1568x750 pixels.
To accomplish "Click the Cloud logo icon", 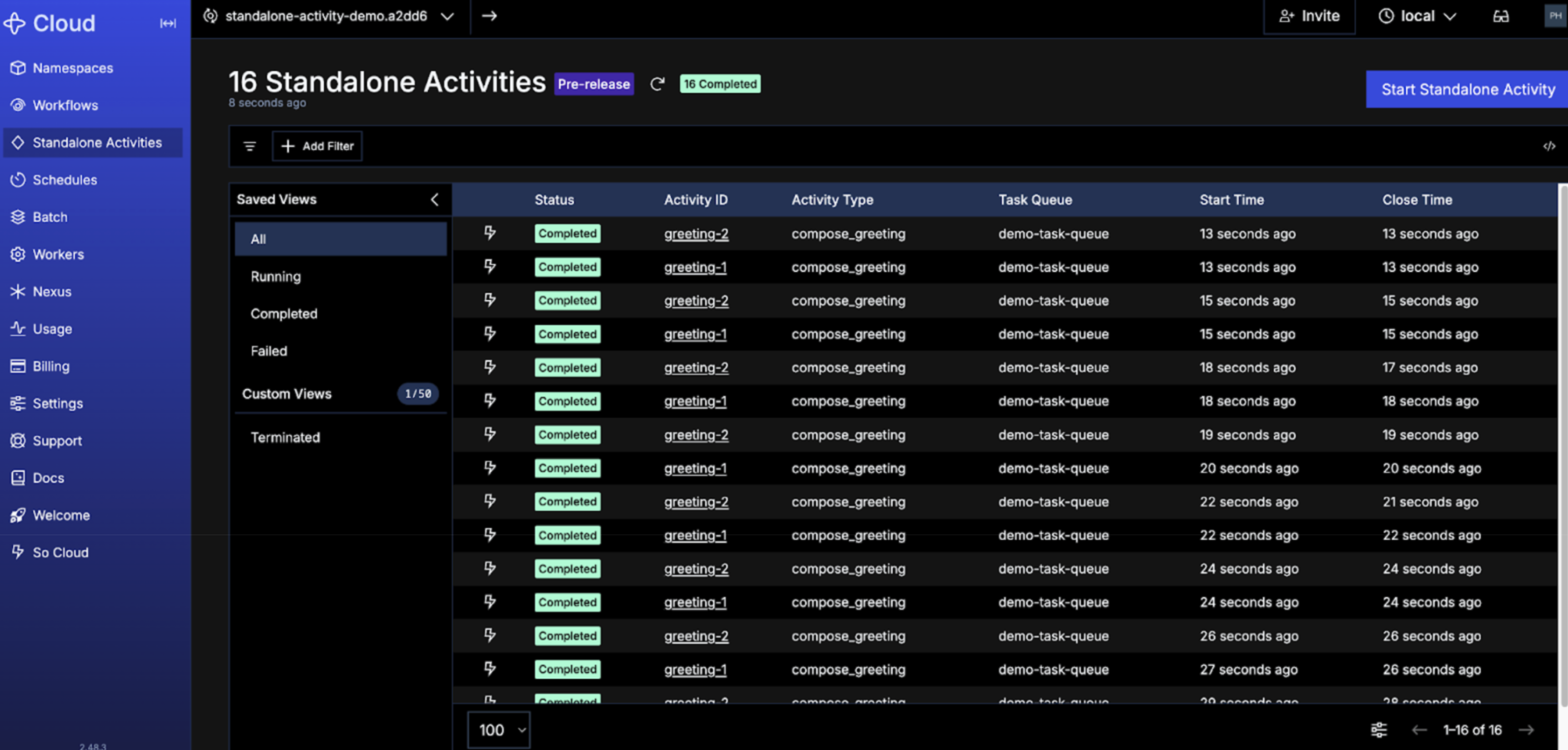I will point(14,23).
